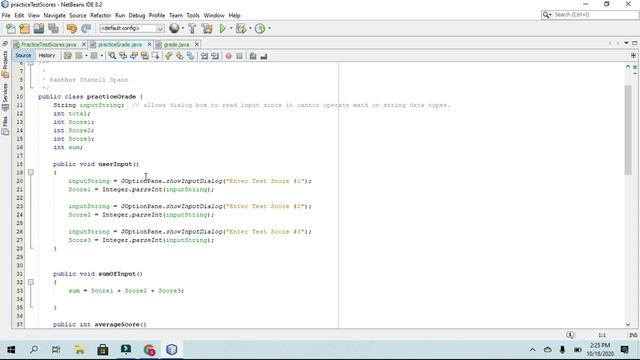Toggle the History view button

(47, 56)
